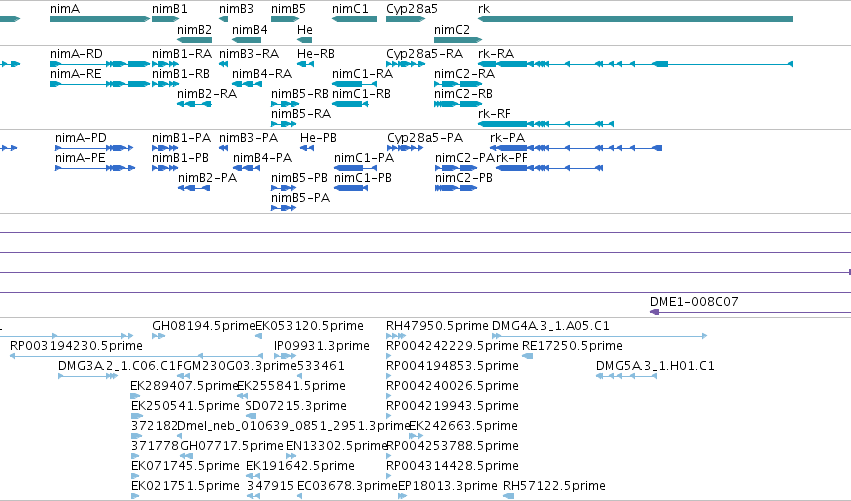Click the rk-PA protein feature

pyautogui.click(x=576, y=148)
